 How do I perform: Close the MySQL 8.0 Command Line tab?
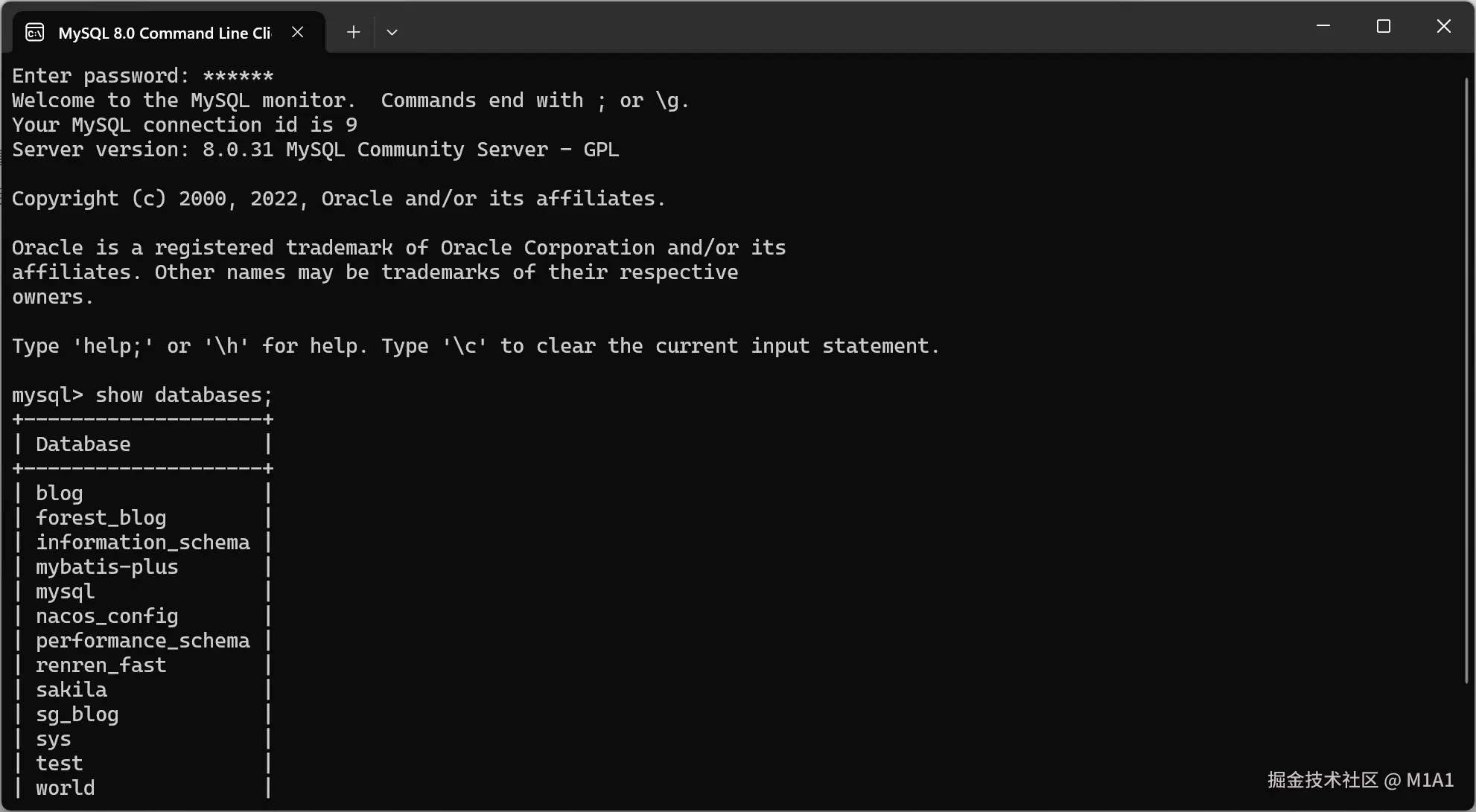pos(297,32)
